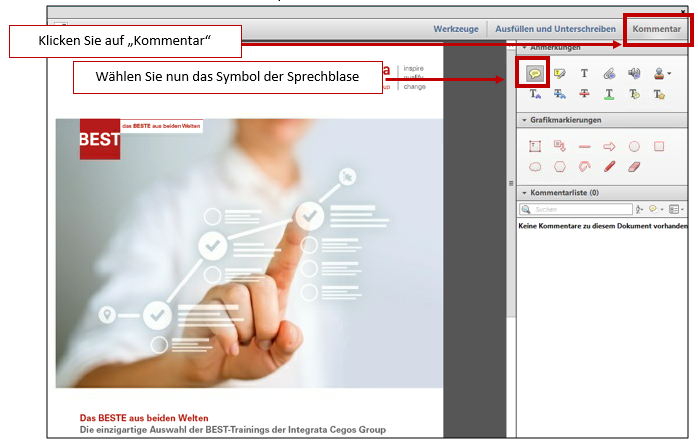Click the stamp tool icon
This screenshot has height=443, width=698.
659,73
